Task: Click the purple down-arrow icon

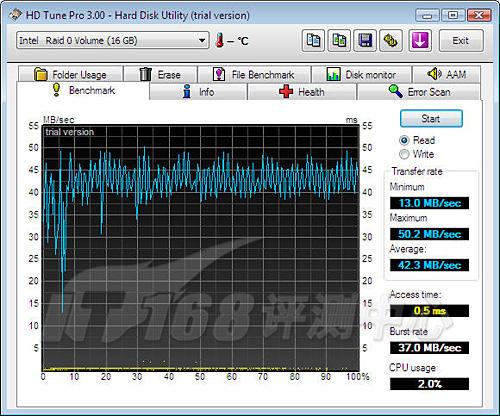Action: [x=420, y=41]
